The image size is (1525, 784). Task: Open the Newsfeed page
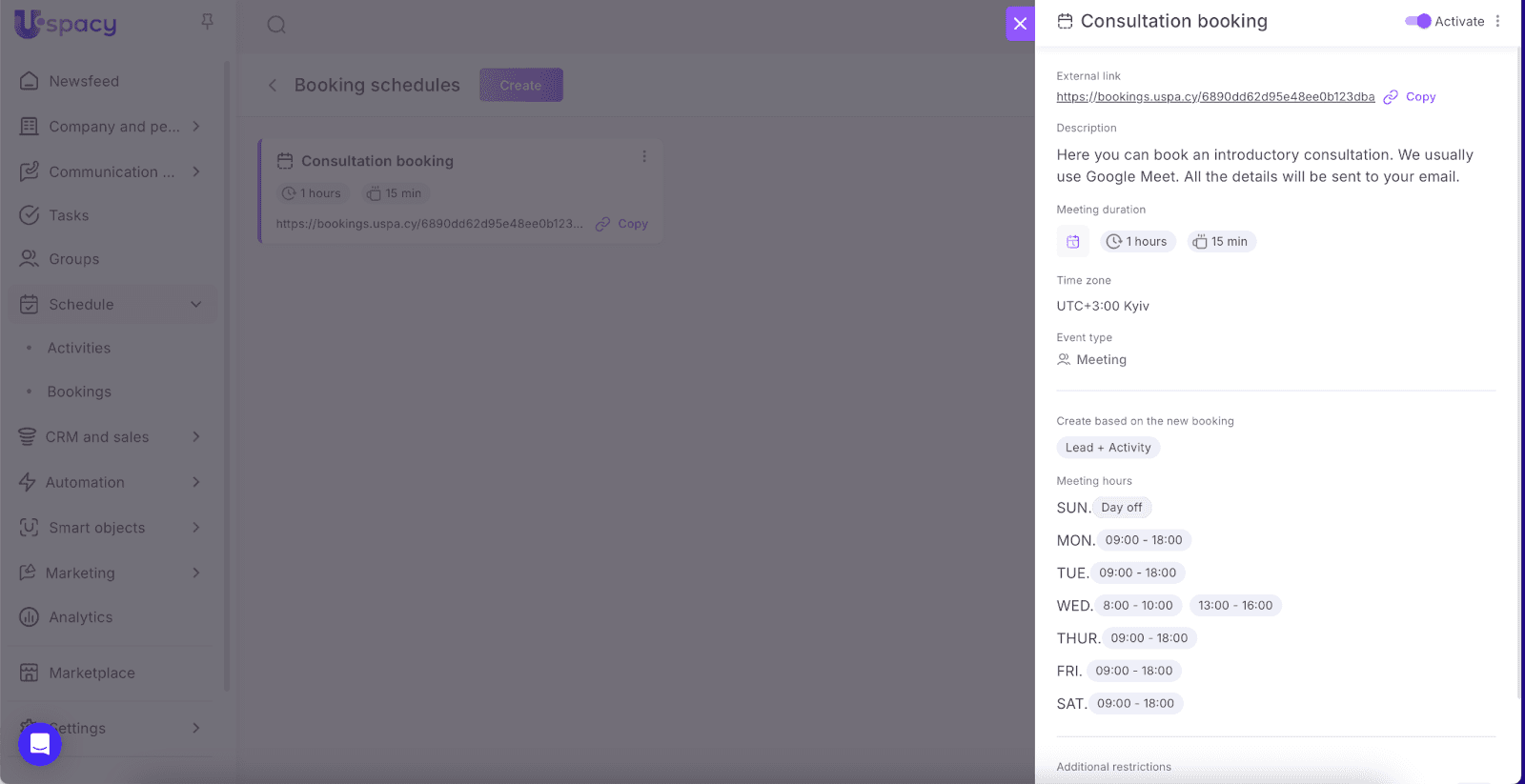[84, 81]
